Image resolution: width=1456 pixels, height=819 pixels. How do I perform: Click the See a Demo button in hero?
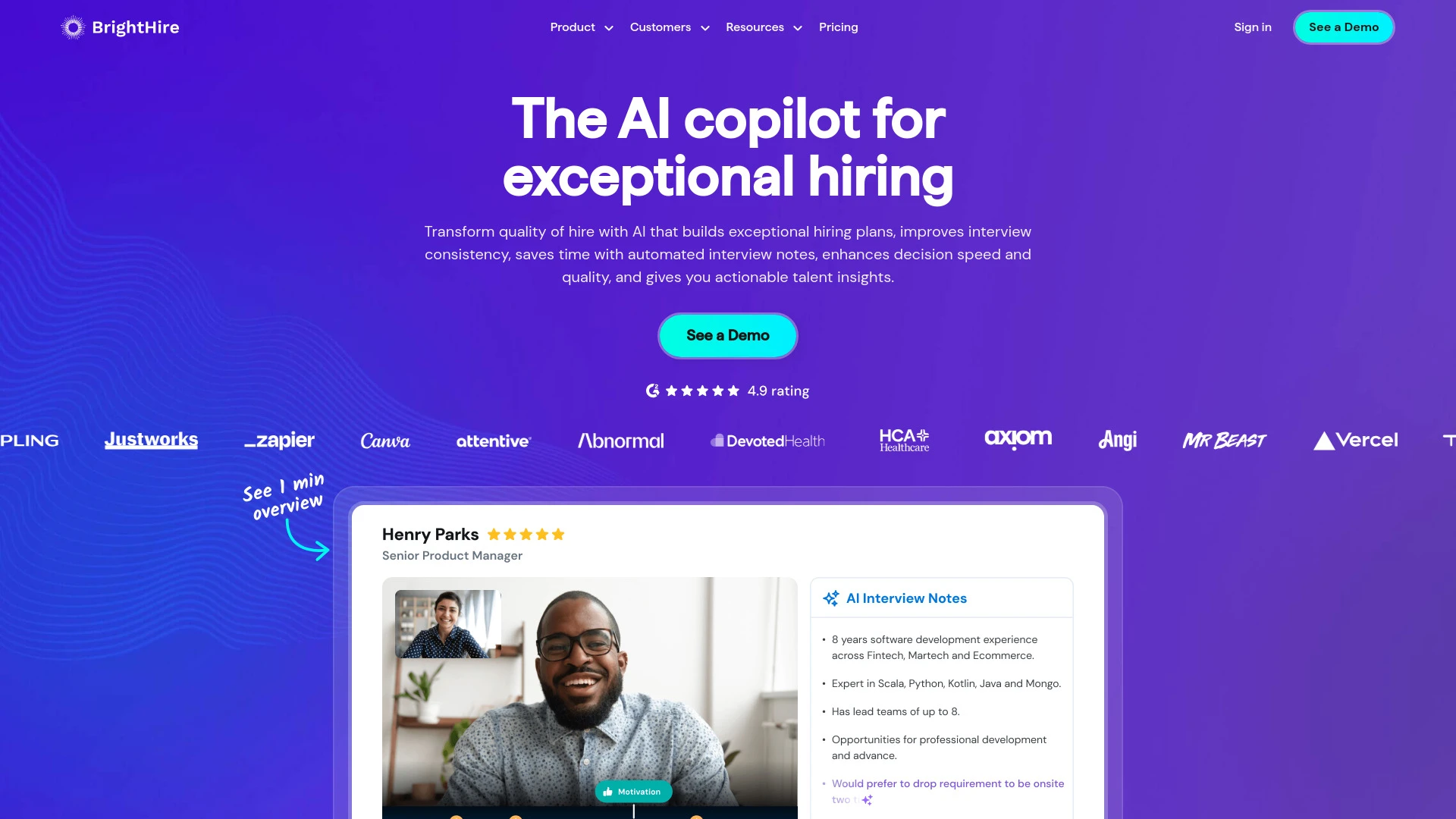728,335
